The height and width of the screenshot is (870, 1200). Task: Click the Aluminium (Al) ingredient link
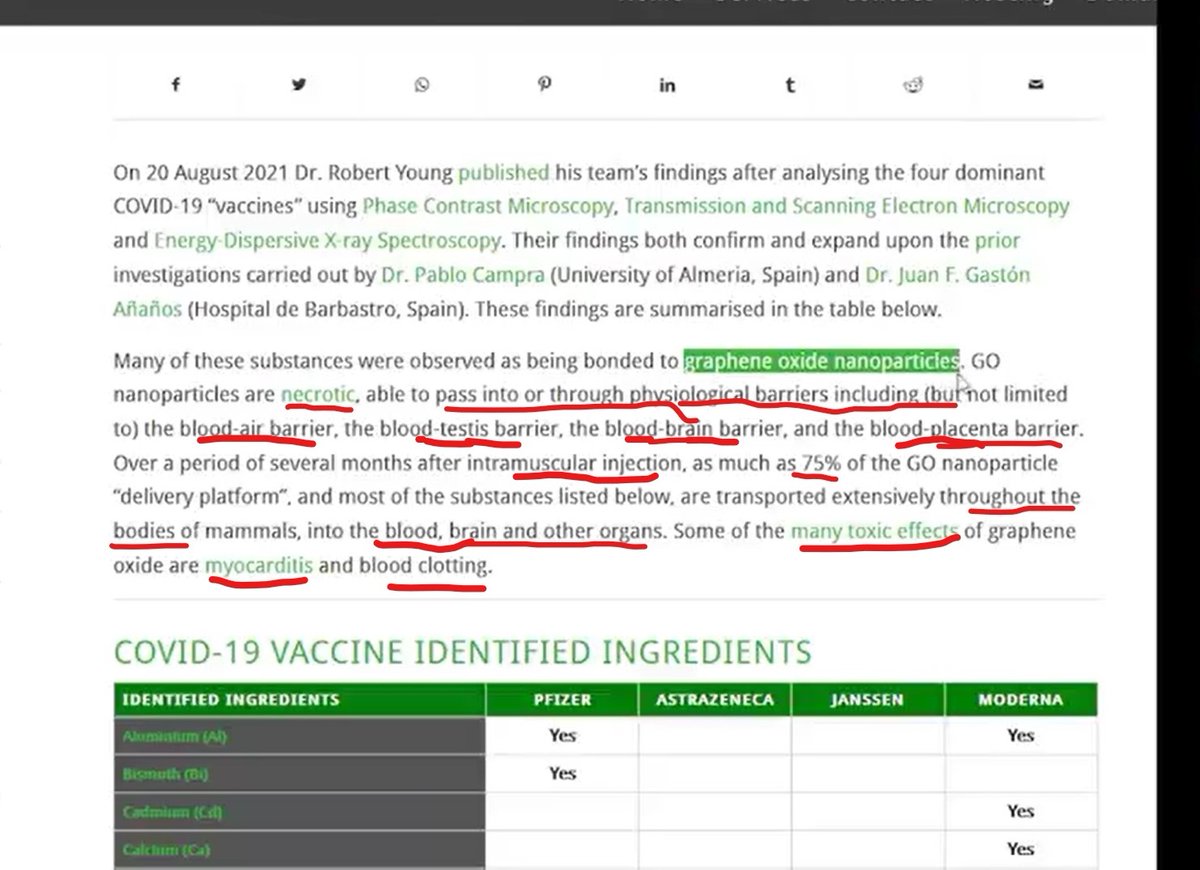click(175, 737)
